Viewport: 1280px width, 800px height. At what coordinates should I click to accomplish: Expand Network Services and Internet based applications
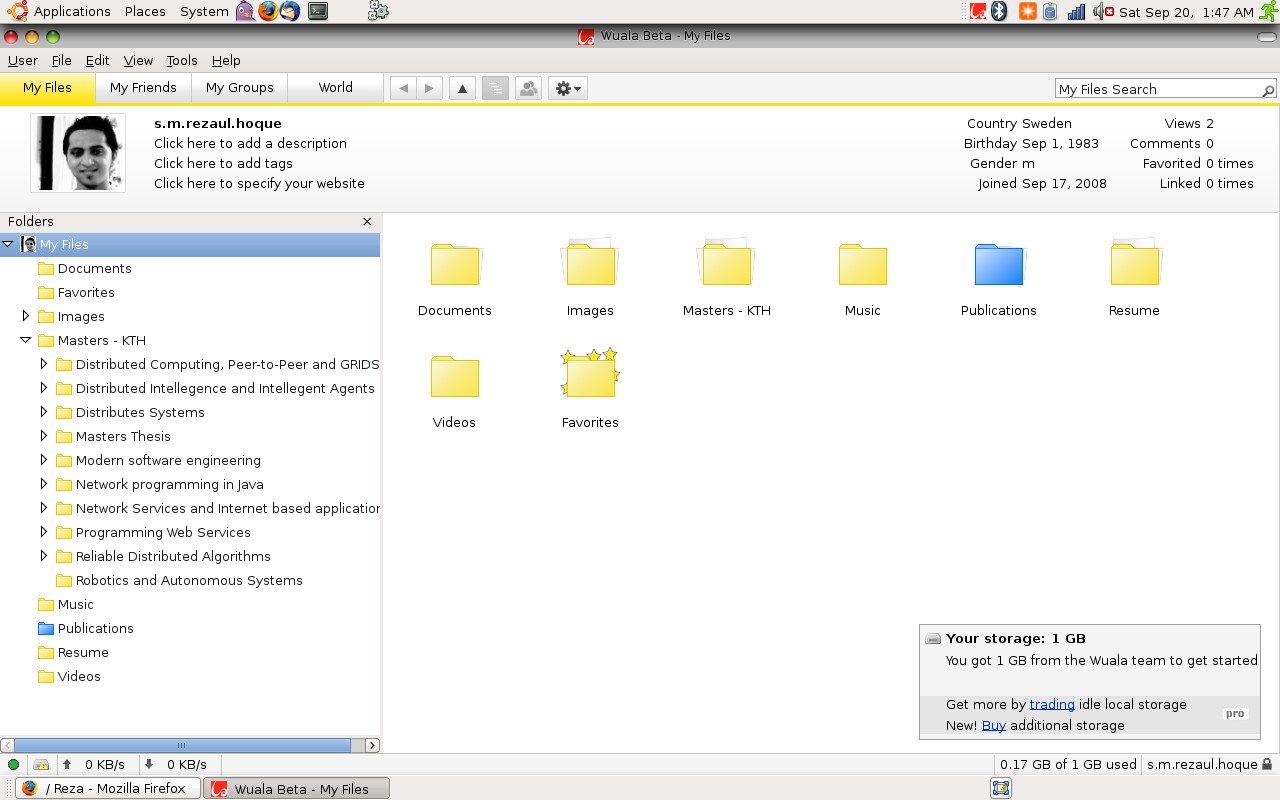point(44,508)
